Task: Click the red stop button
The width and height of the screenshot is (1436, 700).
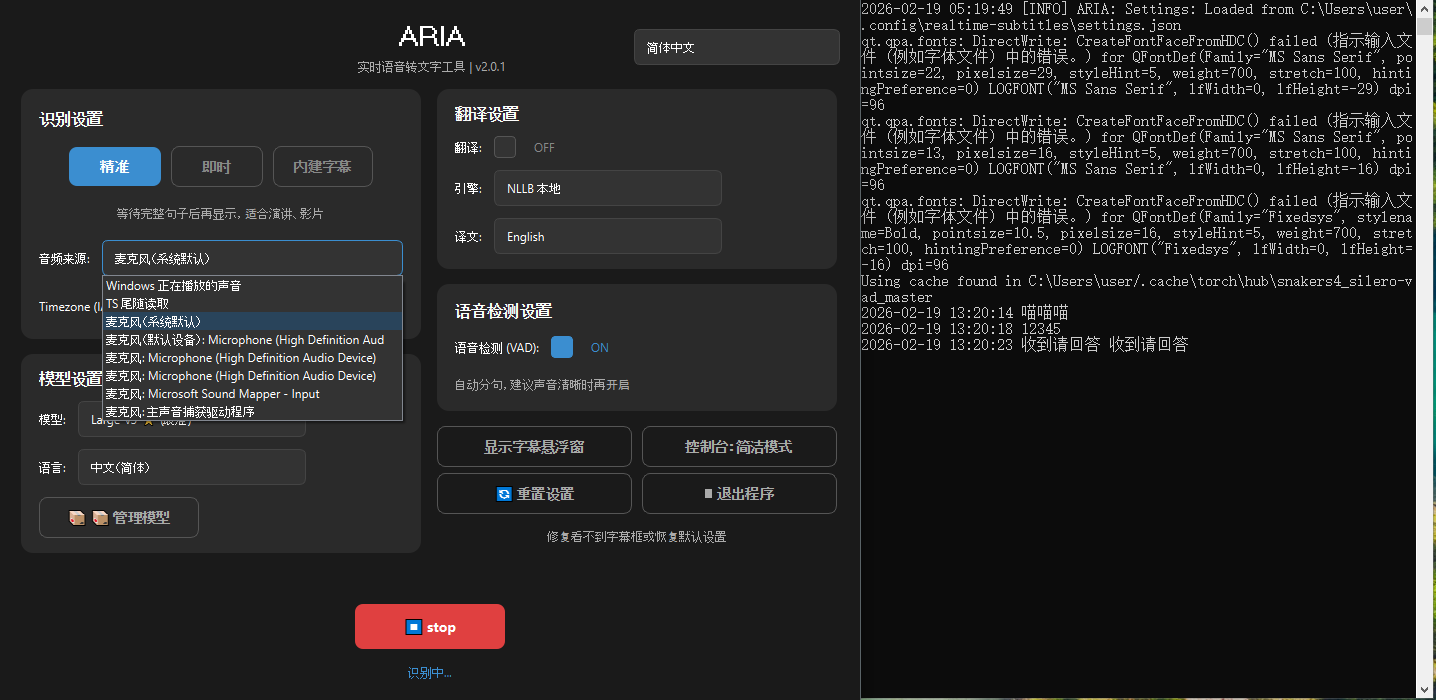Action: tap(430, 627)
